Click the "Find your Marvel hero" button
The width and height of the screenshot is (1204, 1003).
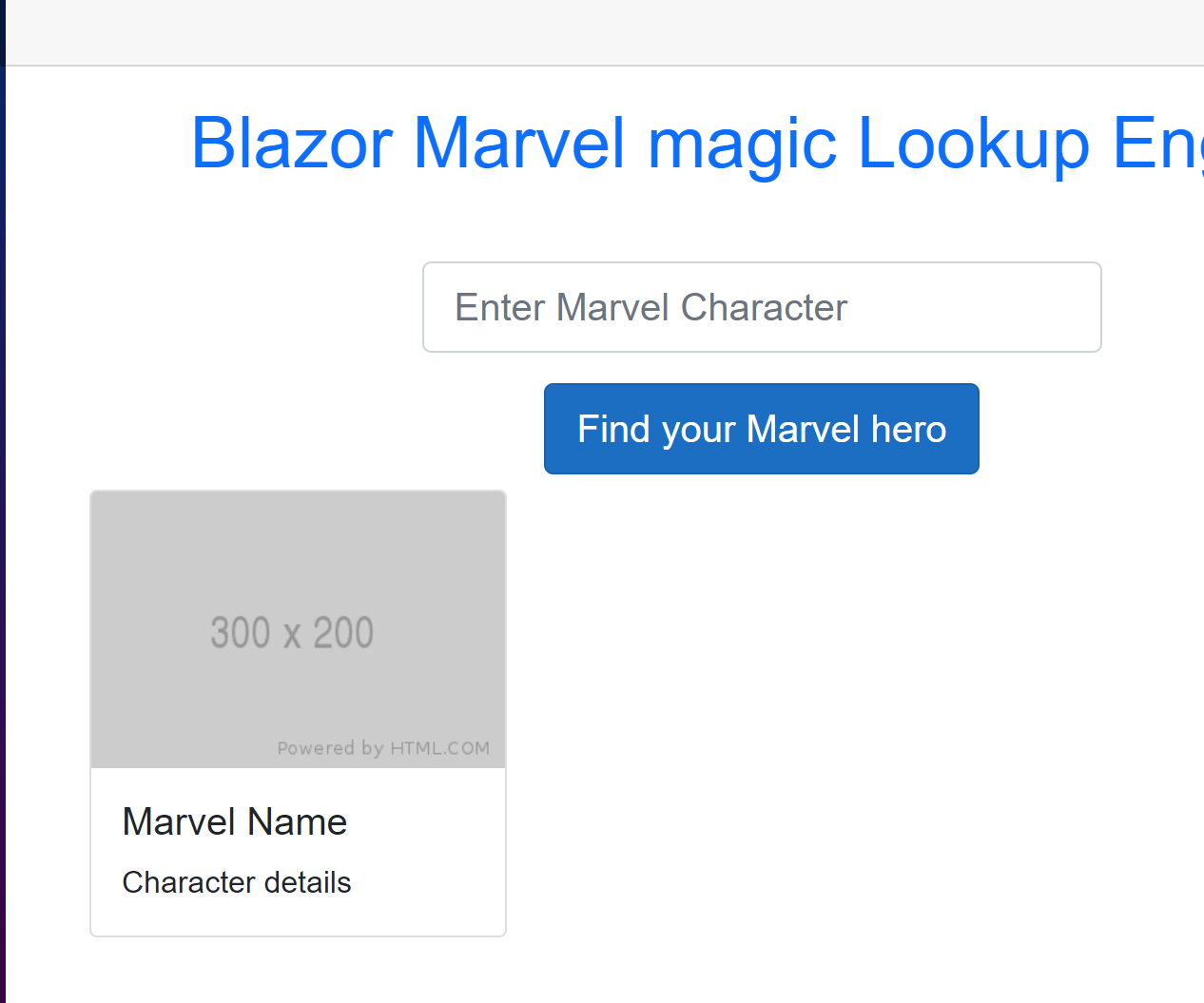[761, 429]
